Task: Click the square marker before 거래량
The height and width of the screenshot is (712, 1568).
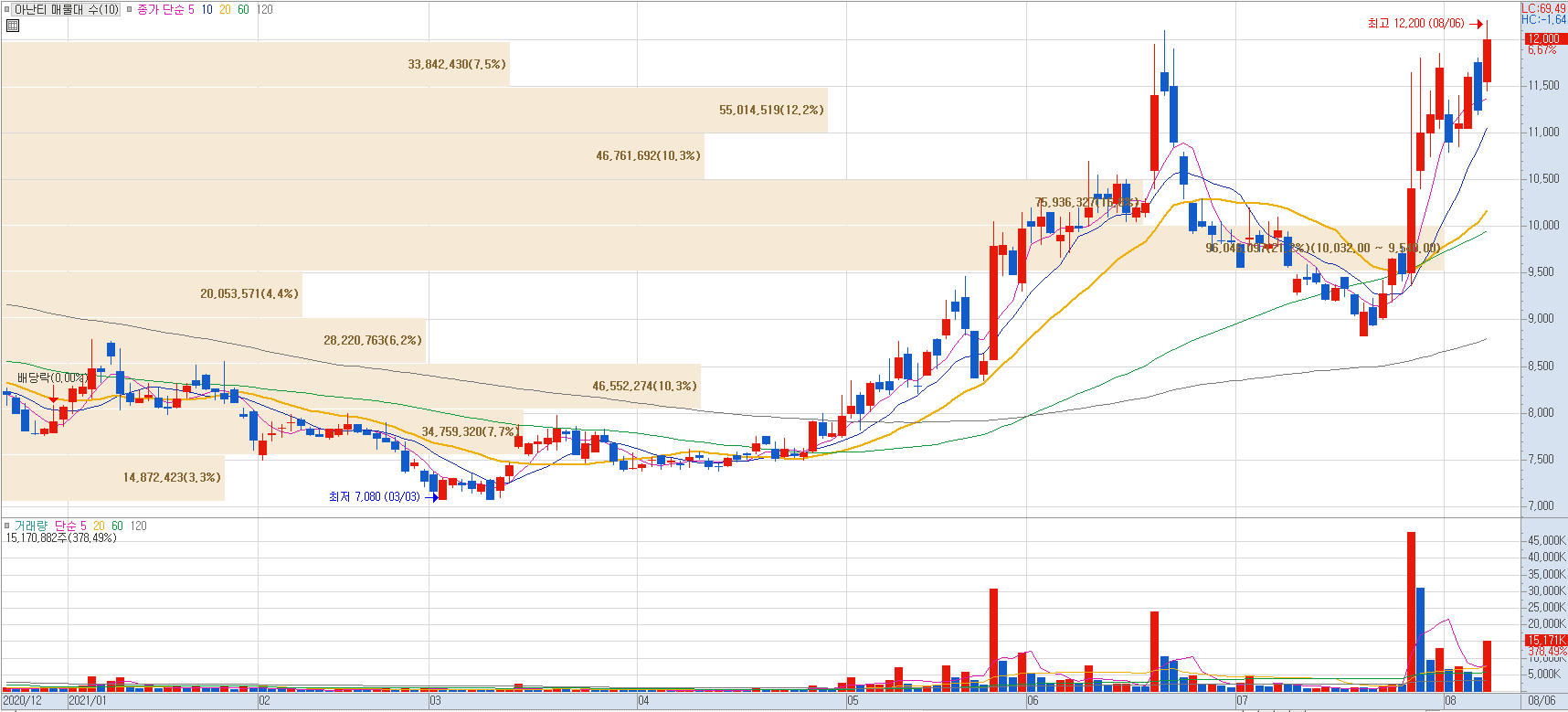Action: (x=7, y=526)
